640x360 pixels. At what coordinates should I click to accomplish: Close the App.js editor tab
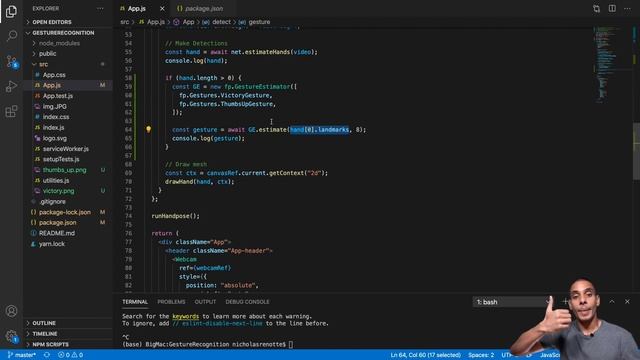pos(162,9)
